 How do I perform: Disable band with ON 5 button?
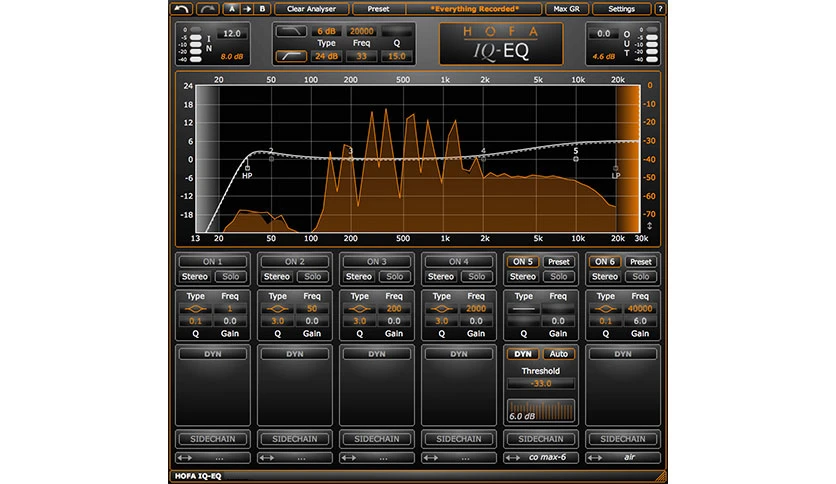point(523,262)
